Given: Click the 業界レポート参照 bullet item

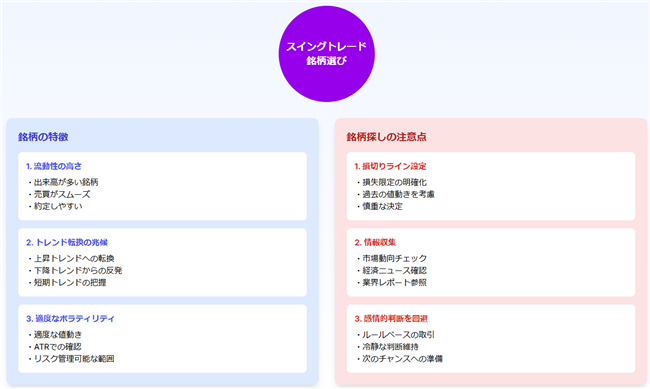Looking at the screenshot, I should coord(392,282).
